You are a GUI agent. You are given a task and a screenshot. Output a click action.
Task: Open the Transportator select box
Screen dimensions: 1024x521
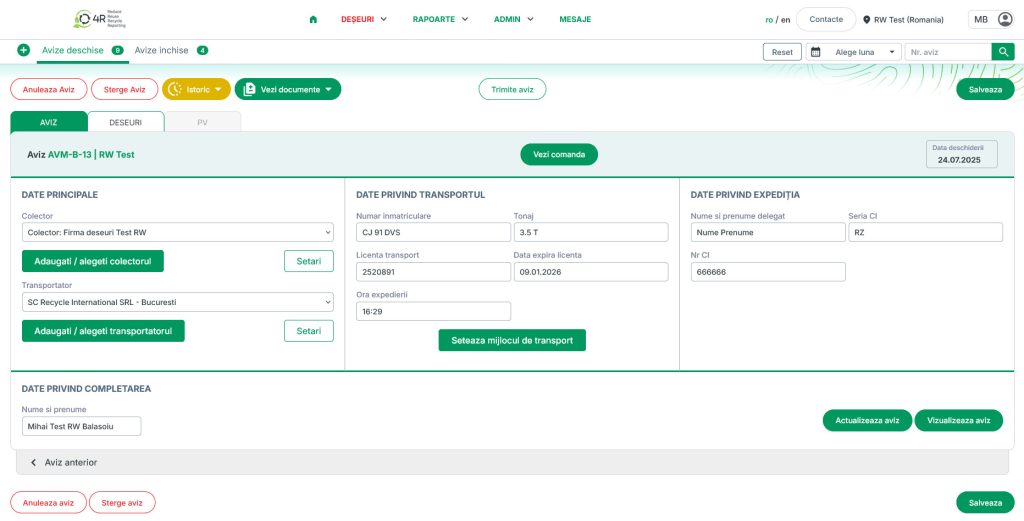click(177, 302)
